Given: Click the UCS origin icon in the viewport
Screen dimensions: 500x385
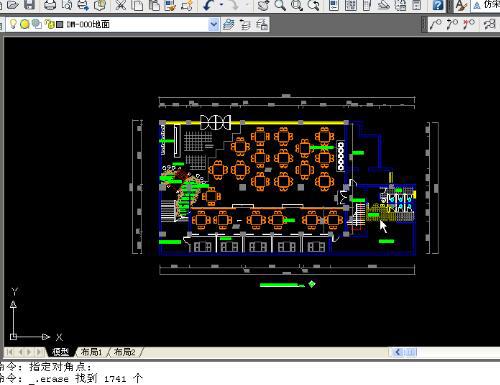Looking at the screenshot, I should click(13, 337).
